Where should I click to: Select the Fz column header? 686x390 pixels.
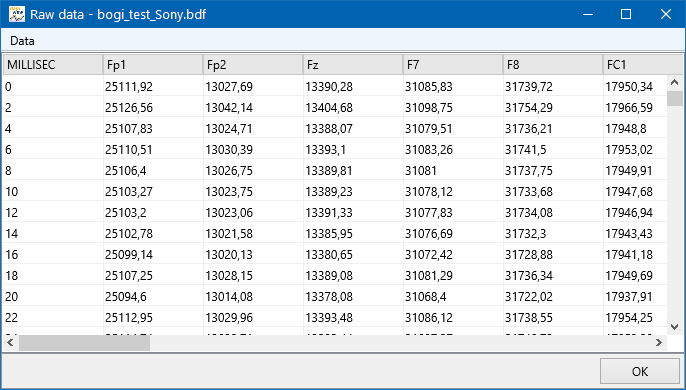(353, 65)
